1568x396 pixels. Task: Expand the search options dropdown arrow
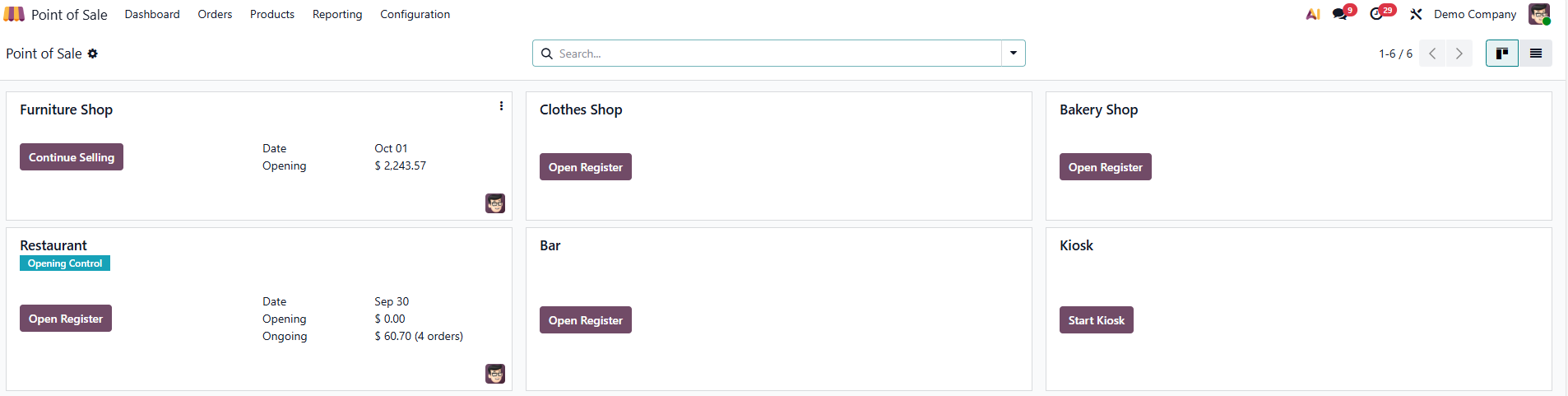point(1013,54)
